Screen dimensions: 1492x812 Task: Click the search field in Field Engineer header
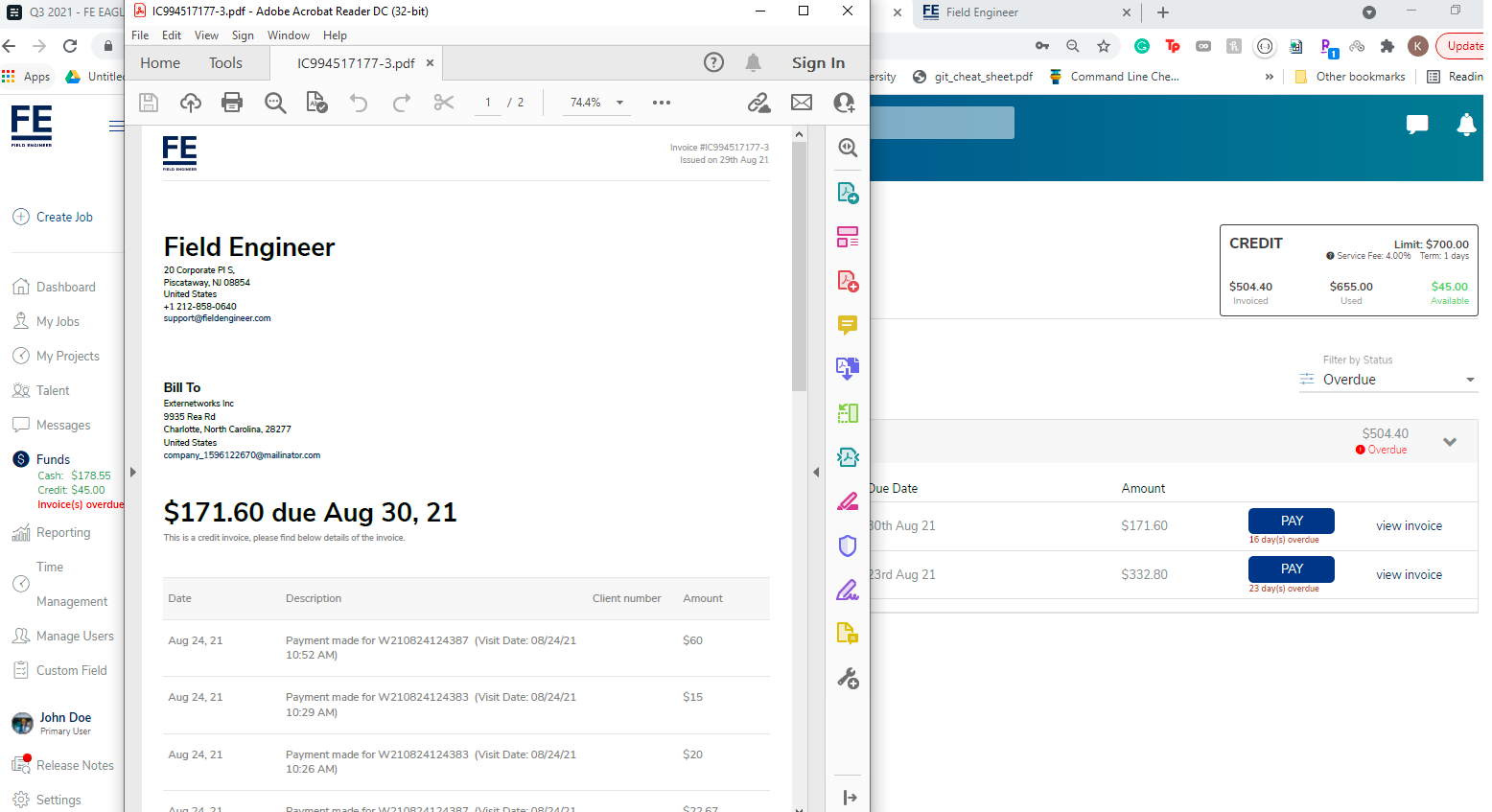[x=942, y=123]
